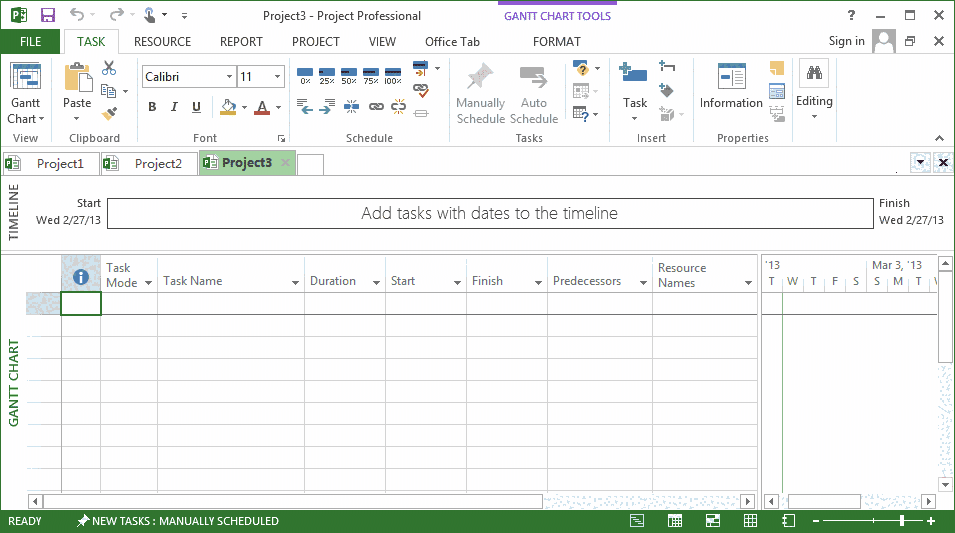Click the Task Notes yellow icon
This screenshot has width=955, height=533.
coord(777,69)
